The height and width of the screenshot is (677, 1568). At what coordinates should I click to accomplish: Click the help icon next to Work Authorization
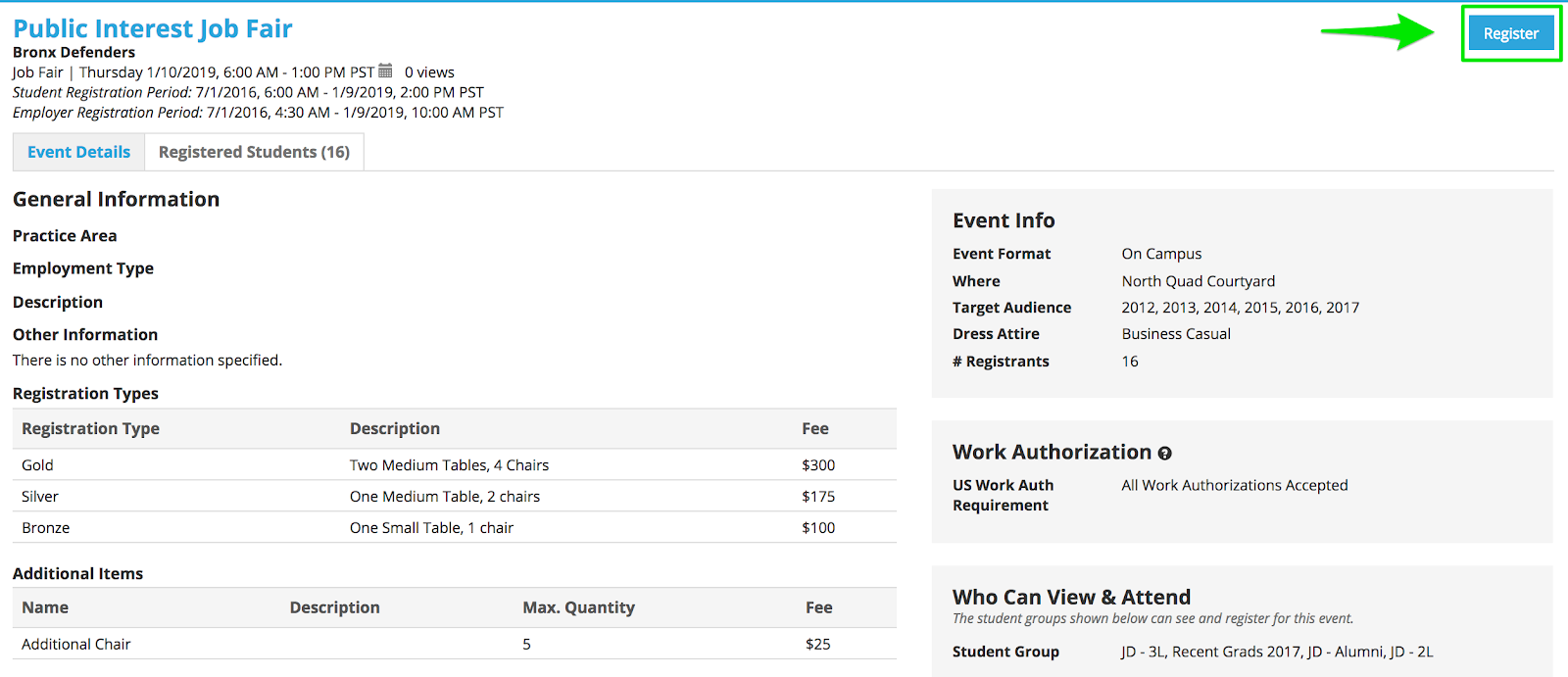tap(1164, 454)
